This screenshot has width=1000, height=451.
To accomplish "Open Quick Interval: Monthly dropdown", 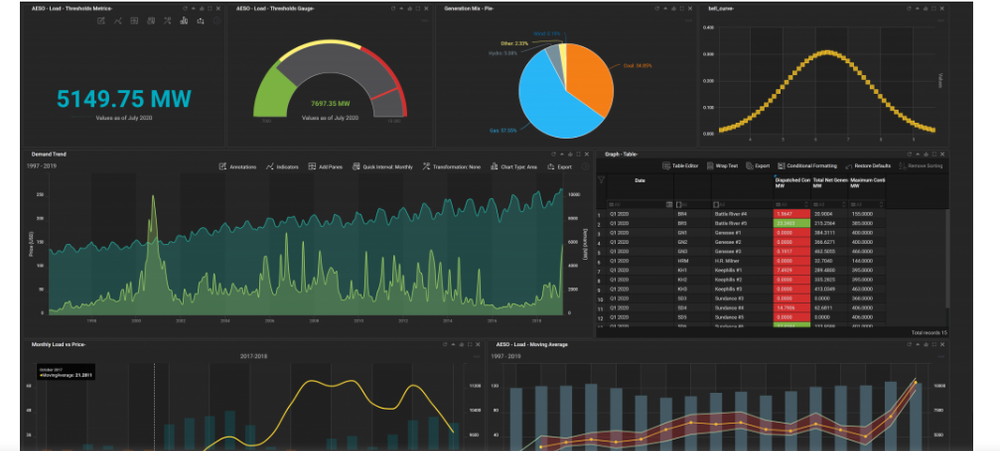I will 383,166.
